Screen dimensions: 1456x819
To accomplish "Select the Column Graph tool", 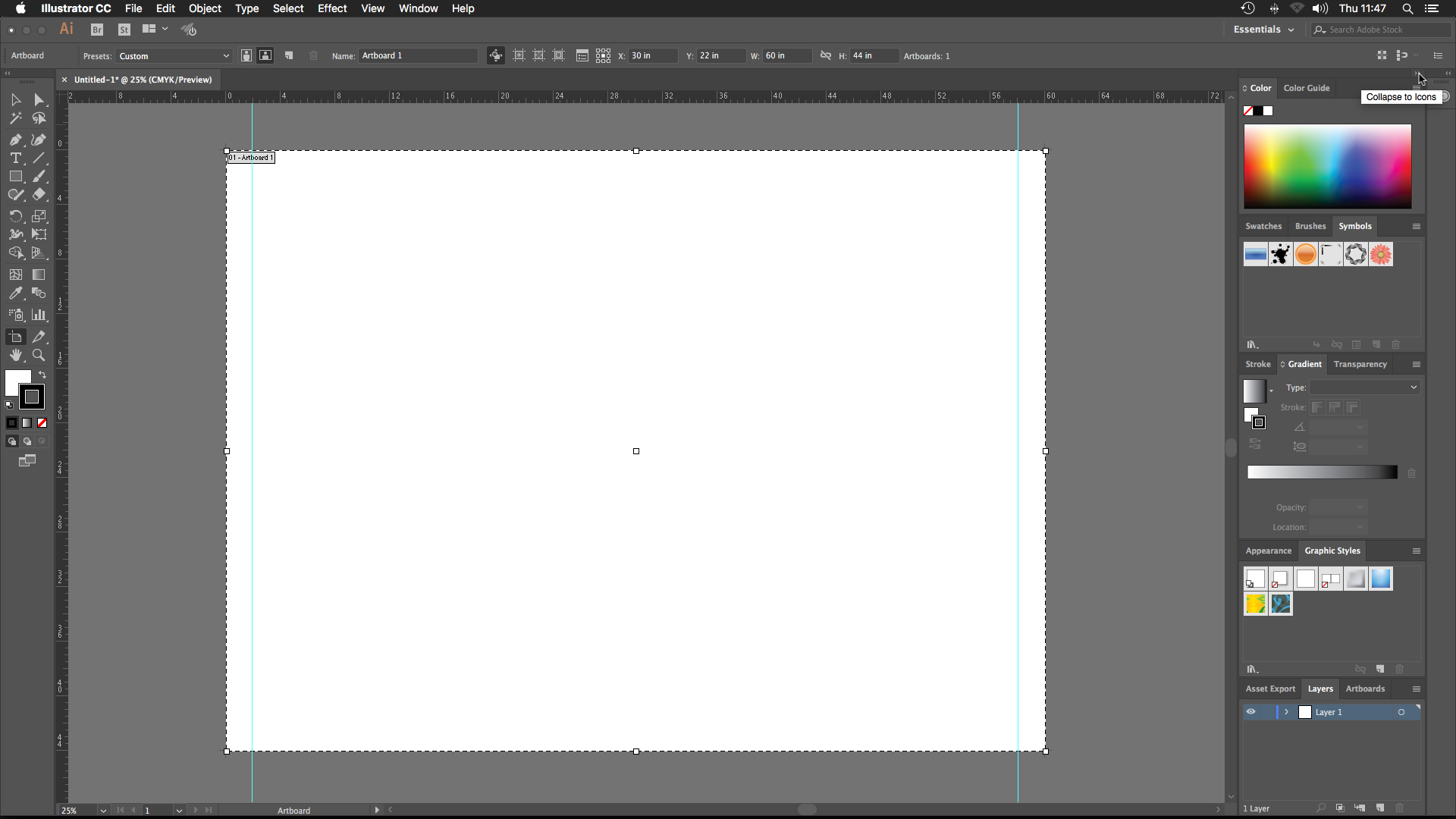I will [39, 315].
